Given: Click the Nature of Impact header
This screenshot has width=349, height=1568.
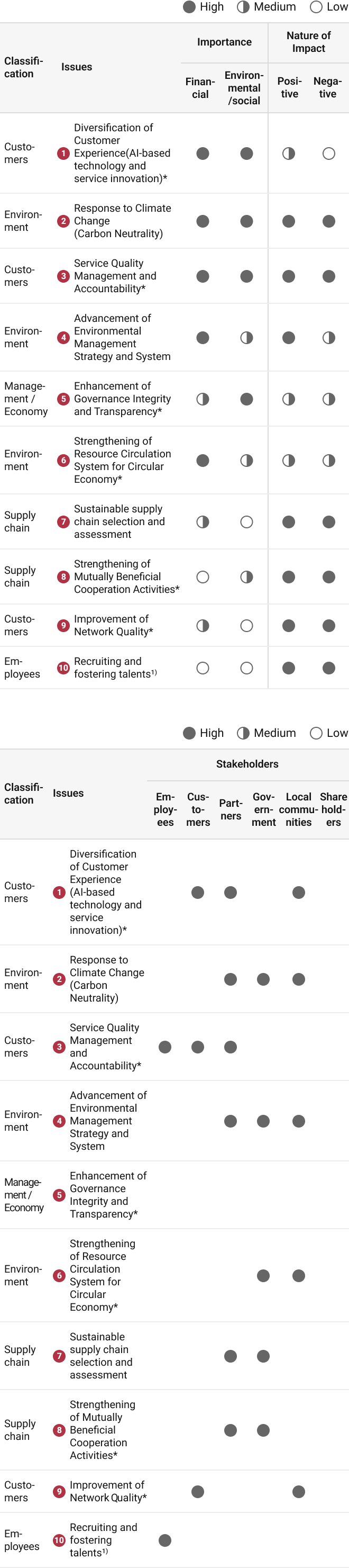Looking at the screenshot, I should tap(308, 42).
